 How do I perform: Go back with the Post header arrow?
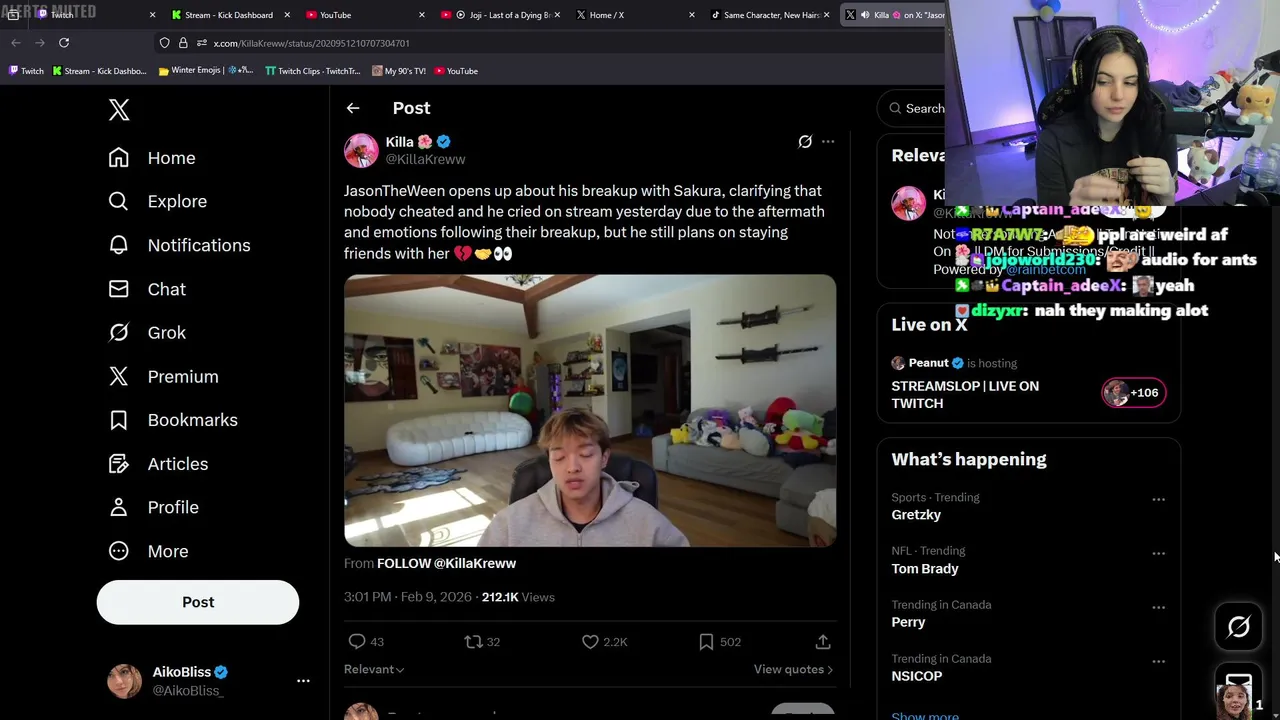coord(353,108)
